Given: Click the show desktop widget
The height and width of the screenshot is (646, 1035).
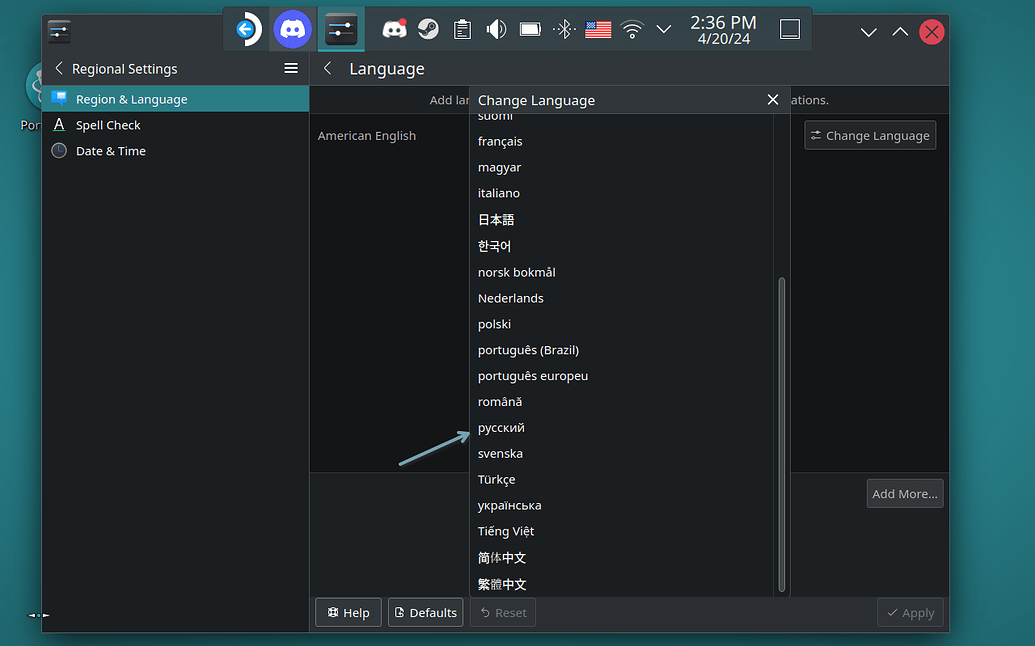Looking at the screenshot, I should click(x=789, y=29).
